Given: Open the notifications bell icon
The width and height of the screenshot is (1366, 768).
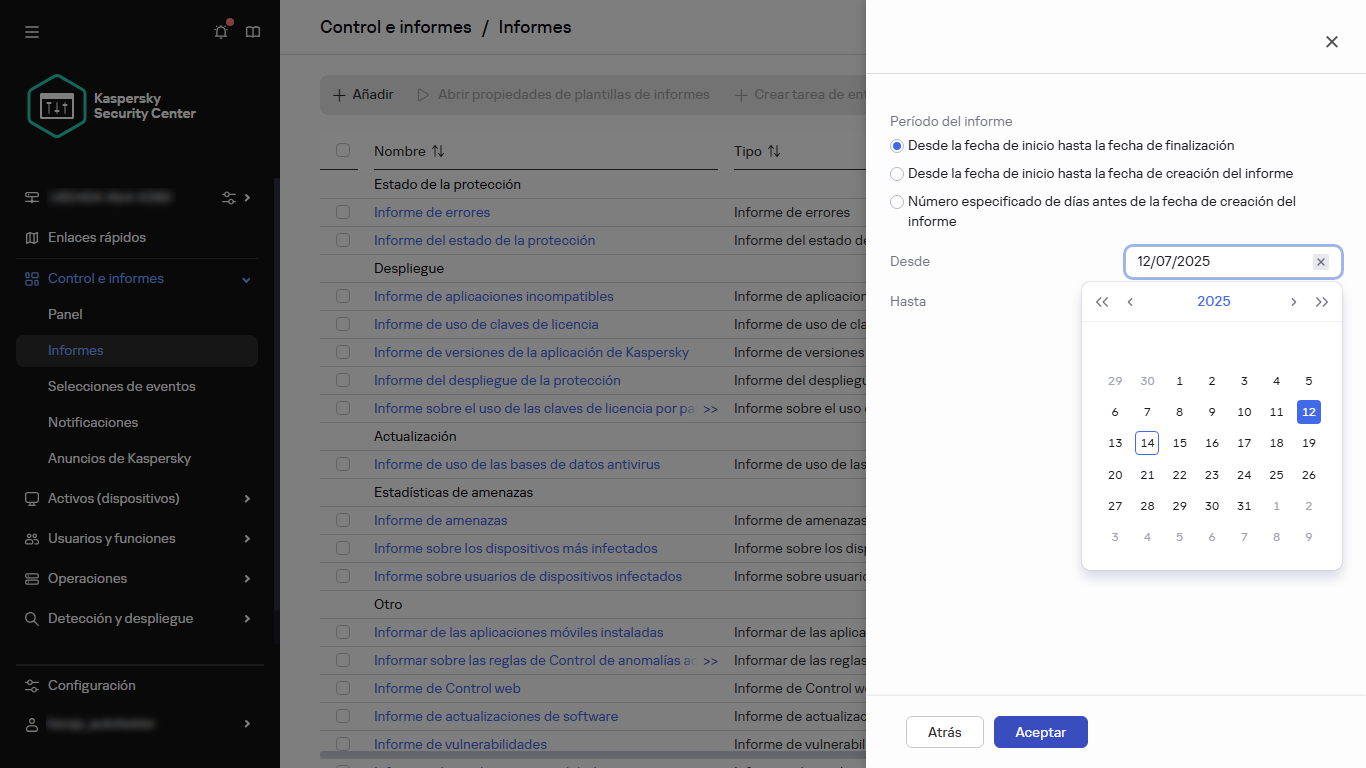Looking at the screenshot, I should [221, 32].
